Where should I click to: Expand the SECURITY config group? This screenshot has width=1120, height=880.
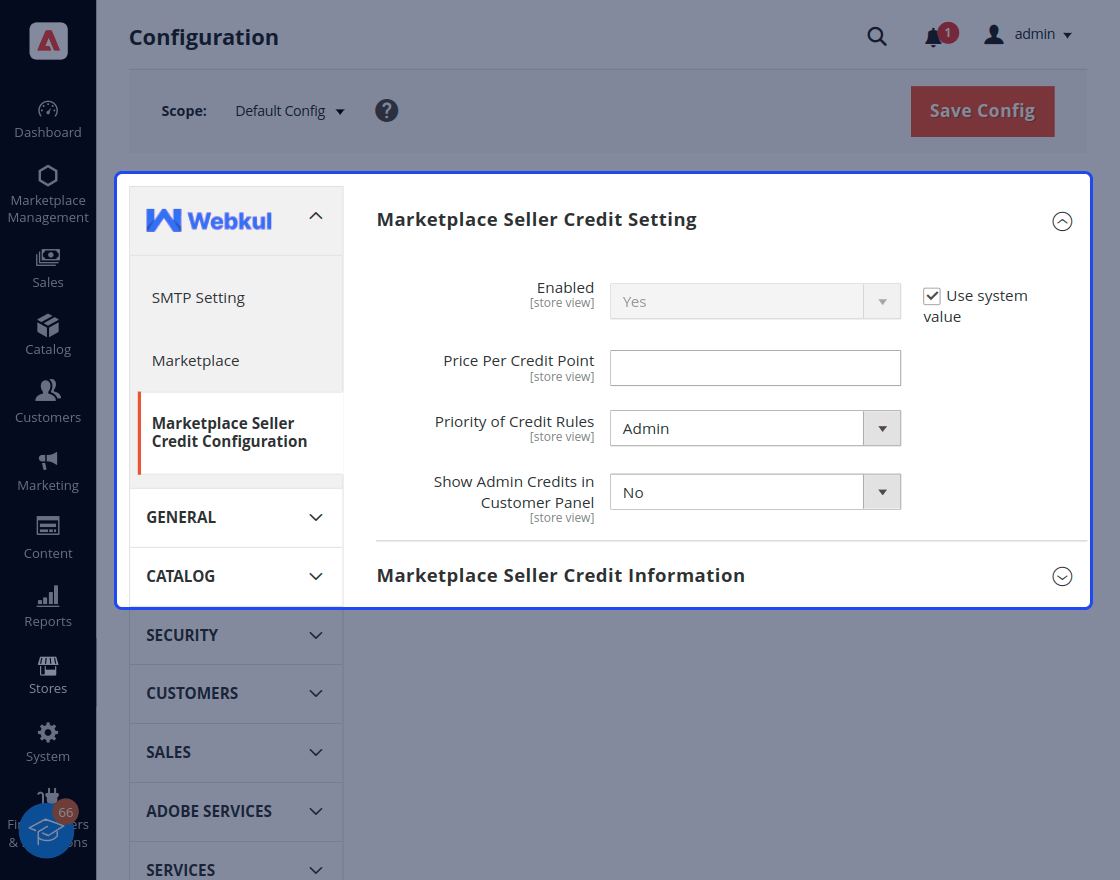tap(236, 636)
